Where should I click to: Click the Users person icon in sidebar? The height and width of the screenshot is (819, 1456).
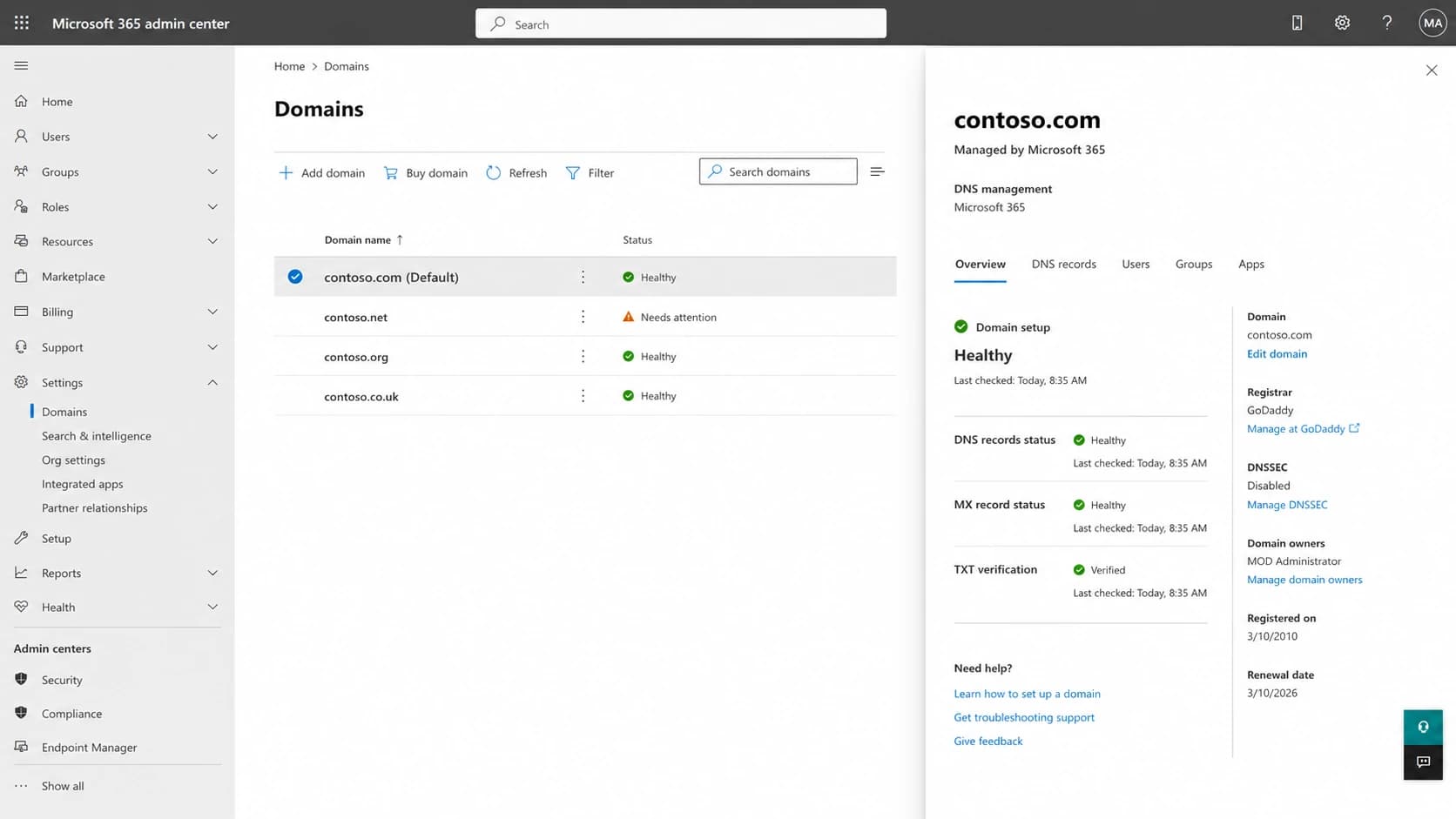pos(22,137)
